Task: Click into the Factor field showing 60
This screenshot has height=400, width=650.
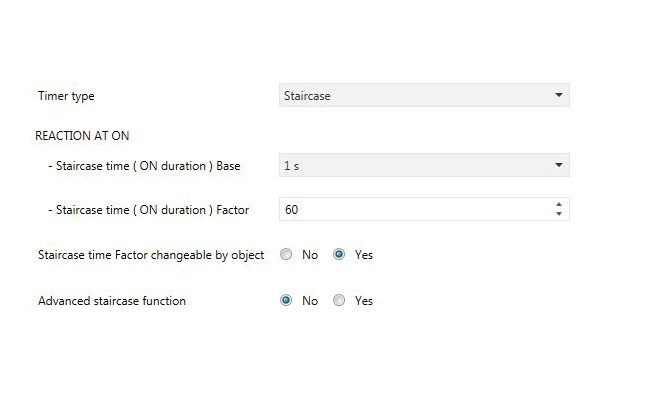Action: click(x=410, y=209)
